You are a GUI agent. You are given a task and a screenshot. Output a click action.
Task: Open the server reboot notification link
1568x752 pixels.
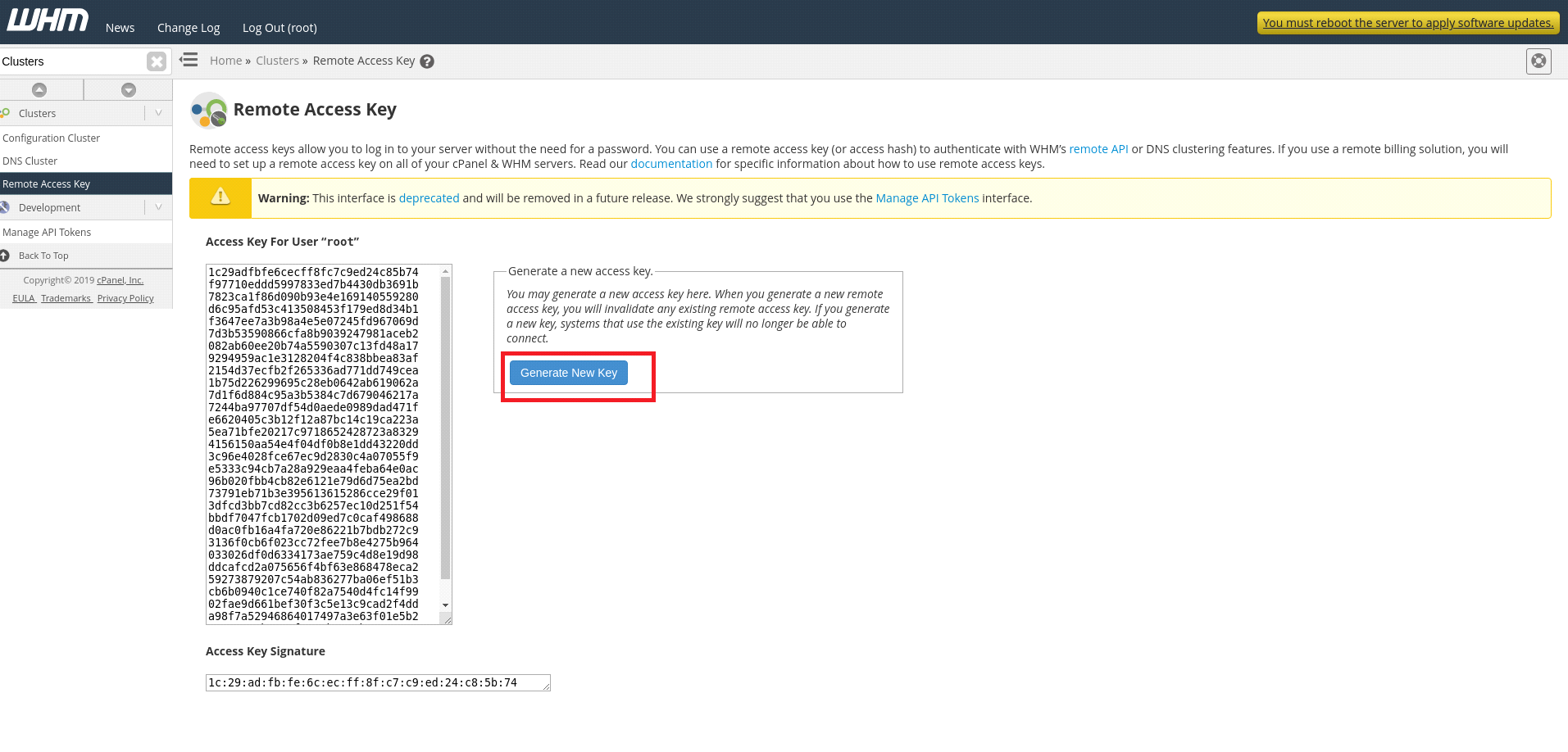(x=1408, y=23)
